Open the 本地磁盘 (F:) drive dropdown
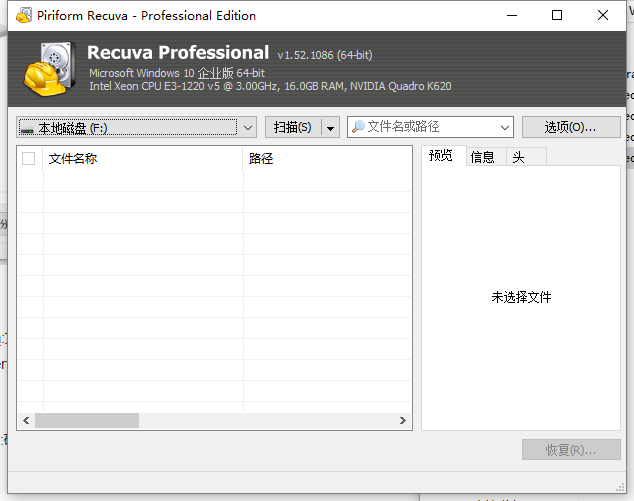Viewport: 634px width, 501px height. pos(137,128)
